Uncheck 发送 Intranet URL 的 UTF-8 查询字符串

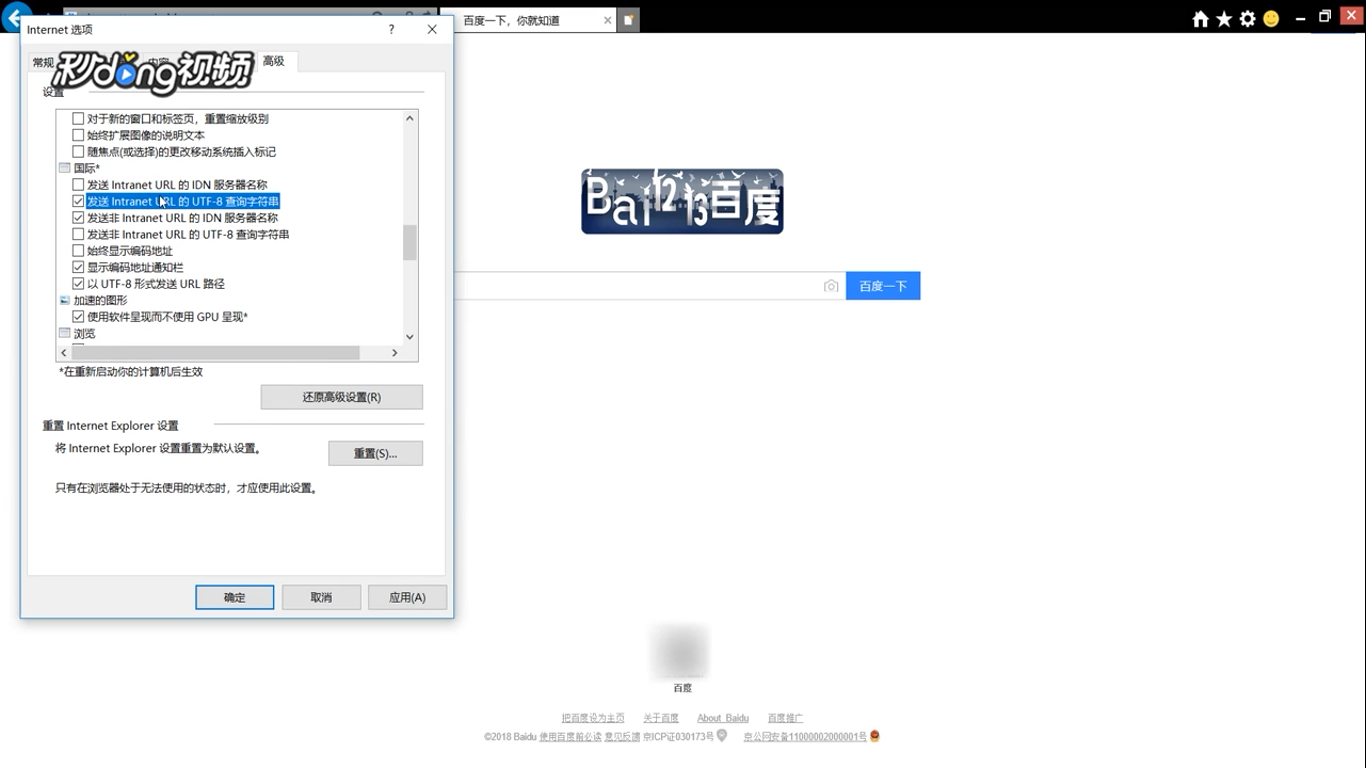tap(79, 201)
